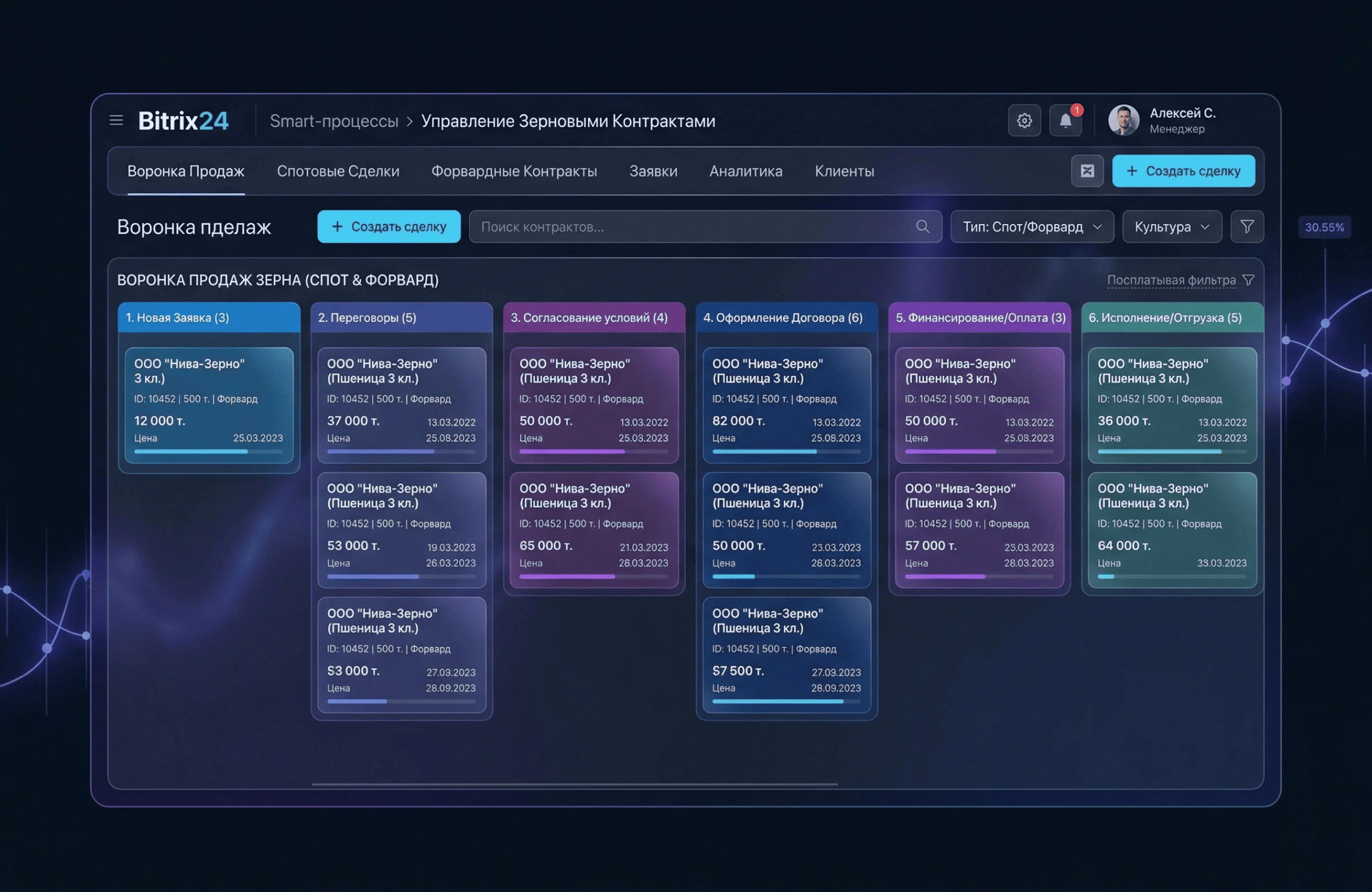Image resolution: width=1372 pixels, height=892 pixels.
Task: Go to Форвардные Контракты tab
Action: pyautogui.click(x=513, y=171)
